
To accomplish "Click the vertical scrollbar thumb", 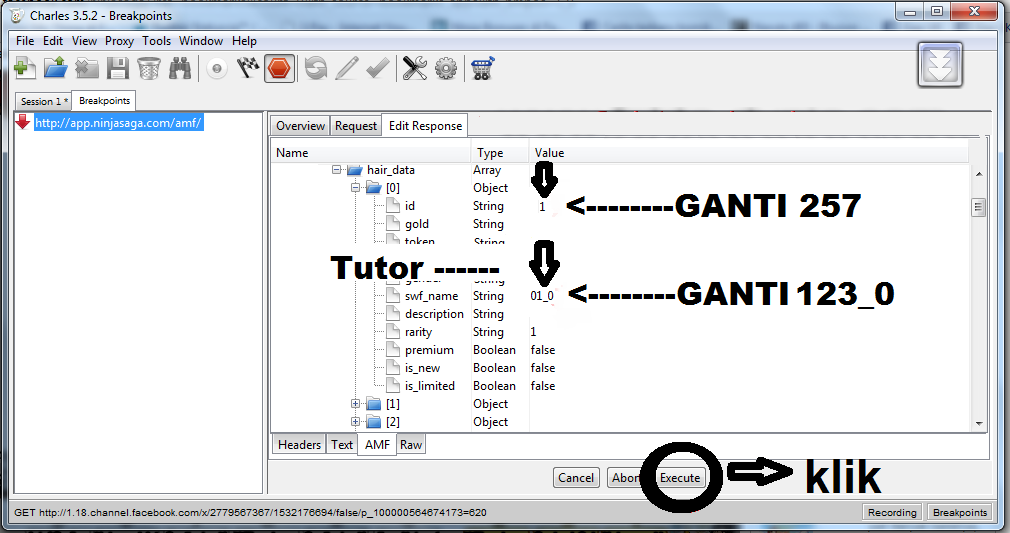I will coord(978,208).
